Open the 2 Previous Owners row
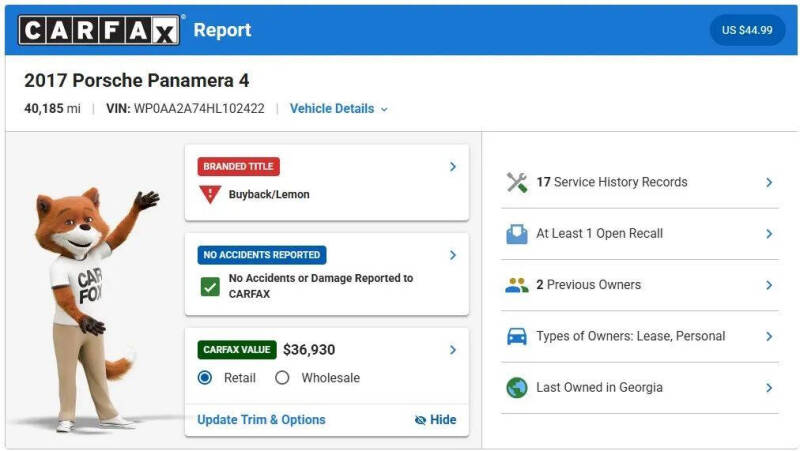 640,285
